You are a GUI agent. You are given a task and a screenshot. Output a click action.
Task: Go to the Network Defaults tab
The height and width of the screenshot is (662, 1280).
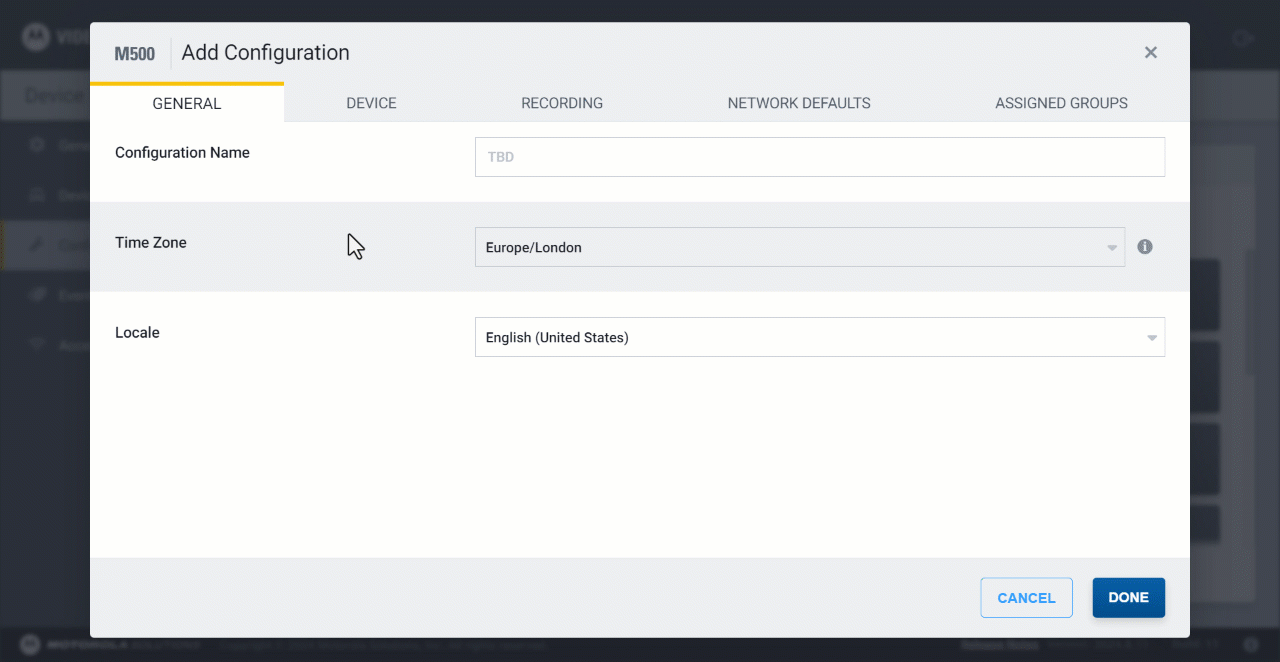pyautogui.click(x=799, y=103)
